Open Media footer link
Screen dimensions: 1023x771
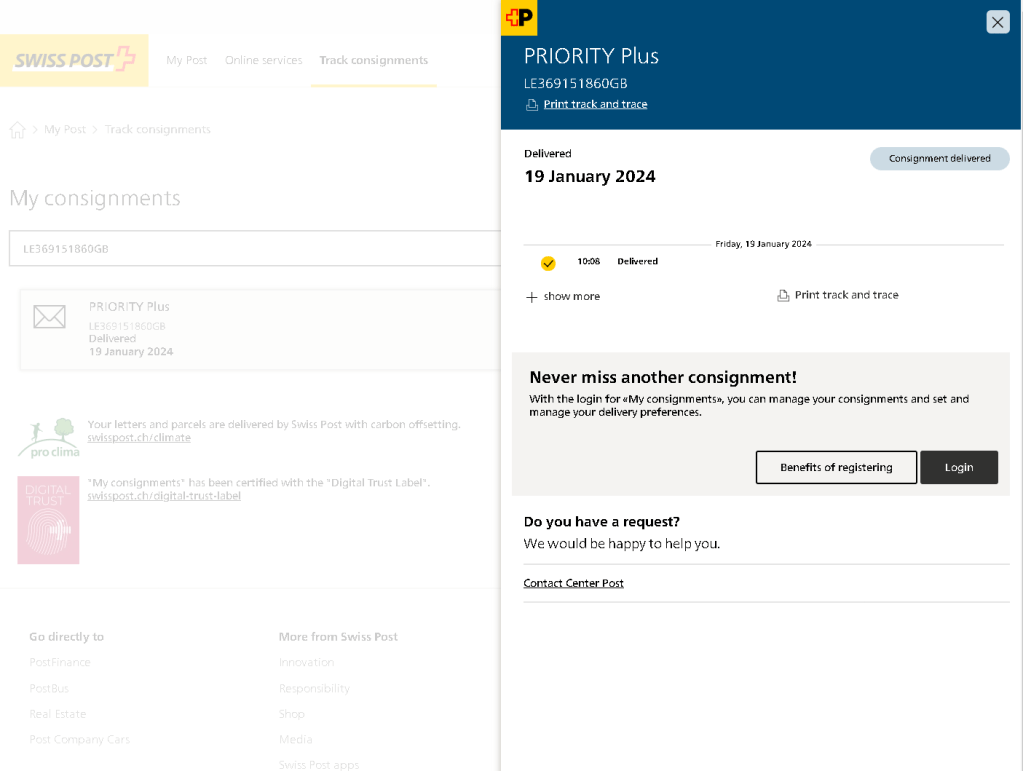click(x=296, y=739)
